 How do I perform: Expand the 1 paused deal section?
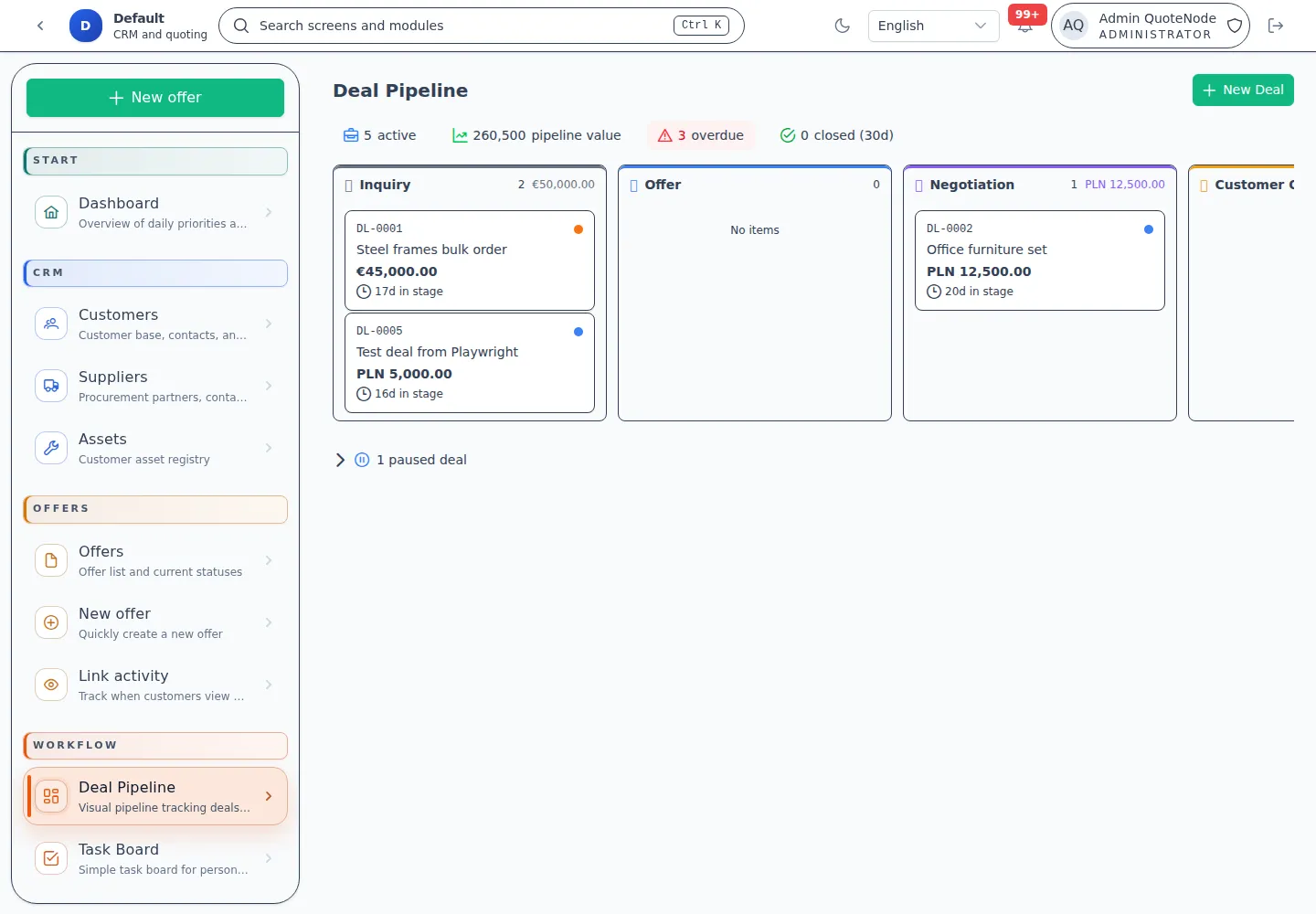pos(401,460)
